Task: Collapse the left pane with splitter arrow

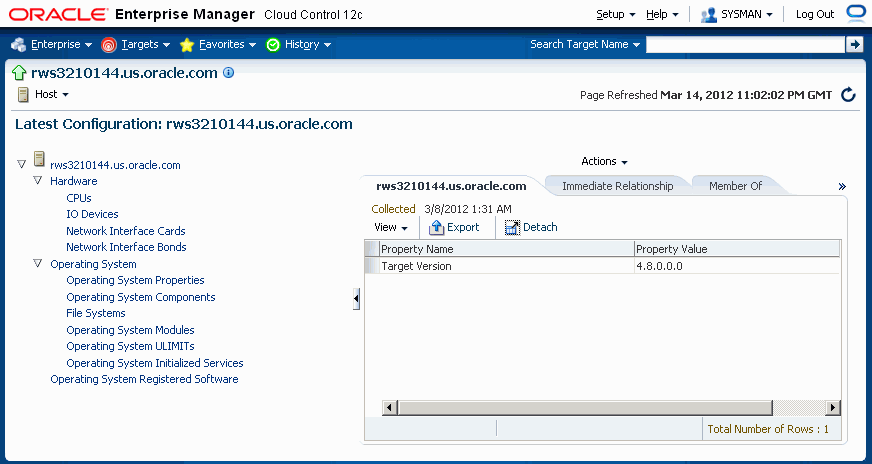Action: (356, 299)
